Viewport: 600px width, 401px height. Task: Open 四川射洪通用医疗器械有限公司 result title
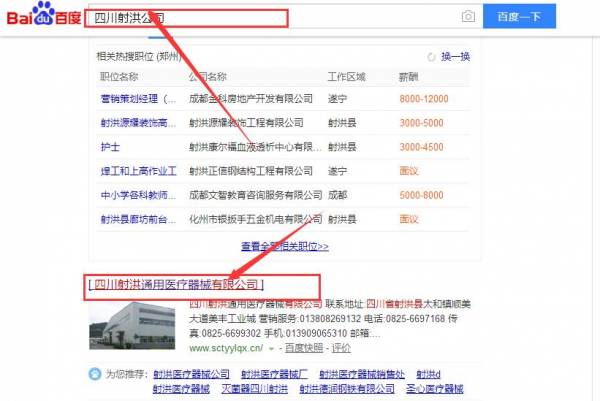pos(177,285)
